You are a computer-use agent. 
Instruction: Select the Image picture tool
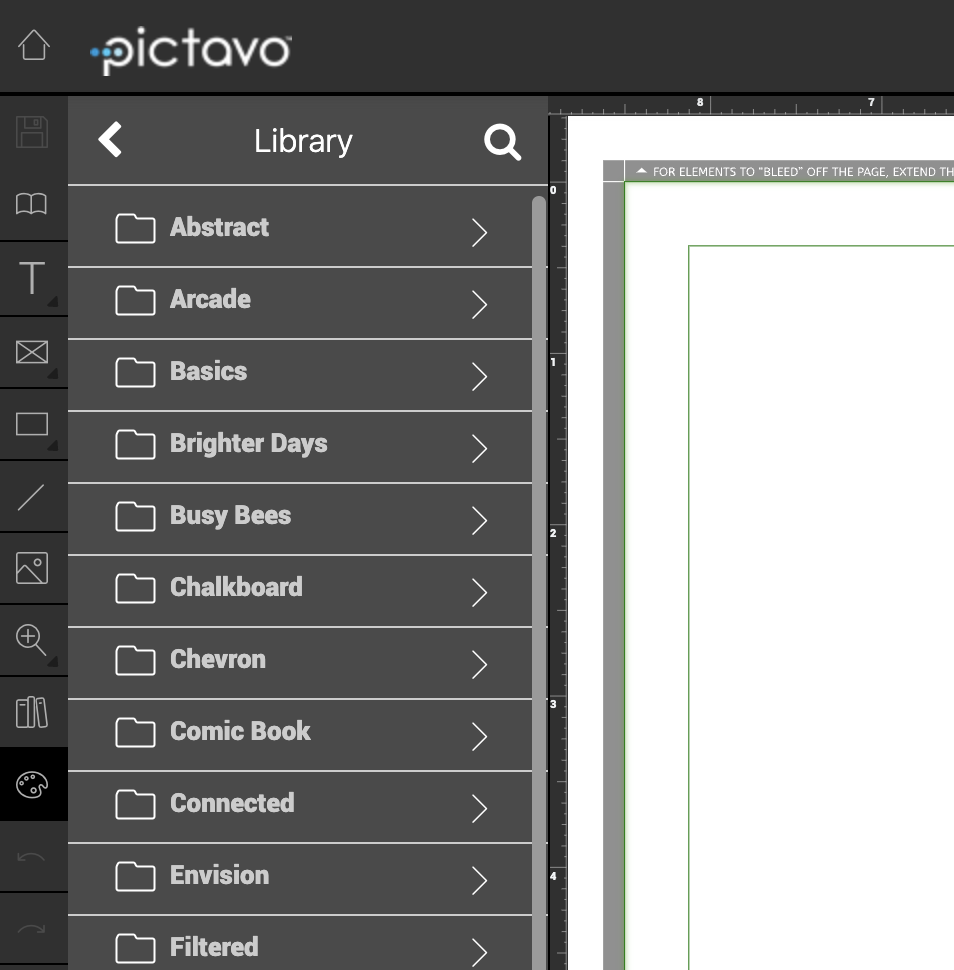pos(32,568)
